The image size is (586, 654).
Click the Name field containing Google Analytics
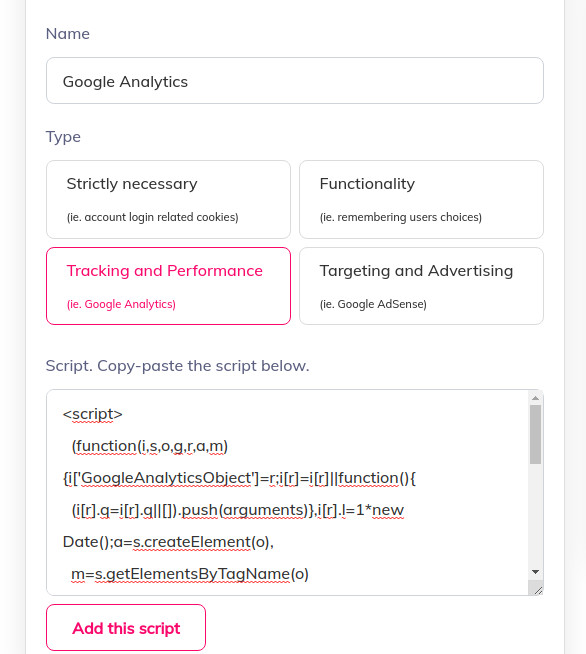pyautogui.click(x=294, y=80)
